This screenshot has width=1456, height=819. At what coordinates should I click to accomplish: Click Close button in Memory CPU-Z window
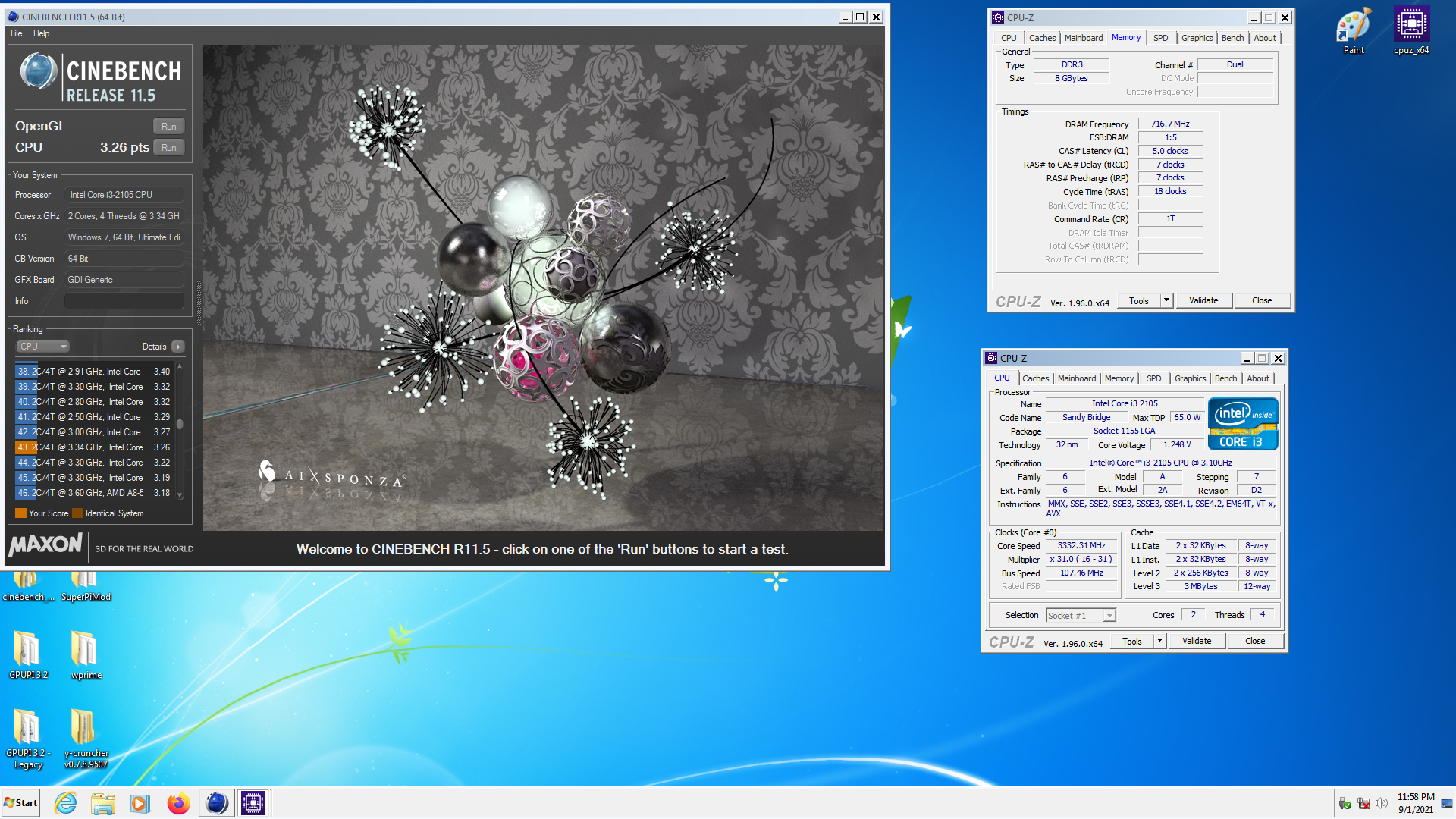1262,301
